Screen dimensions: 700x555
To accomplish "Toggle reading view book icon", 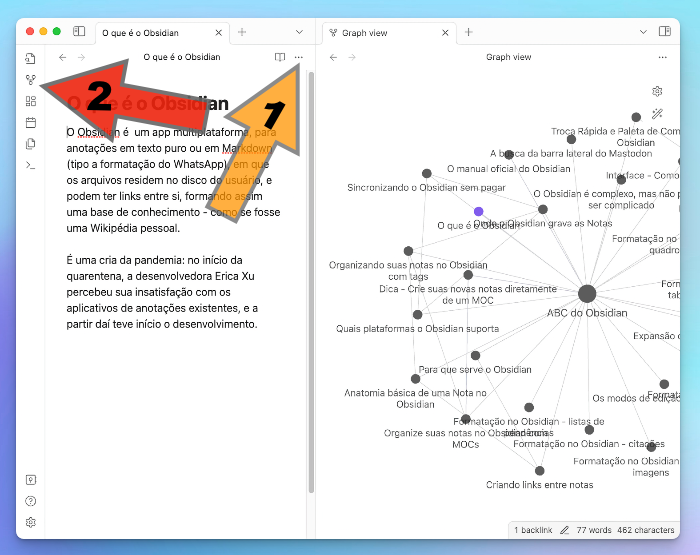I will 280,57.
